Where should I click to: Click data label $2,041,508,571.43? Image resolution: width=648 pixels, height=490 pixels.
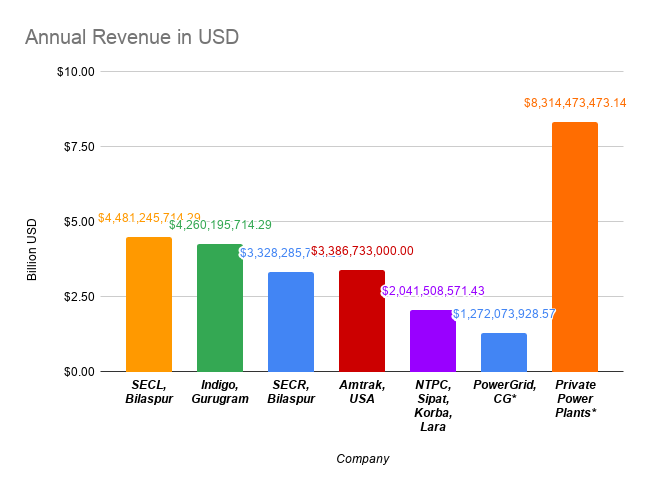[x=433, y=291]
